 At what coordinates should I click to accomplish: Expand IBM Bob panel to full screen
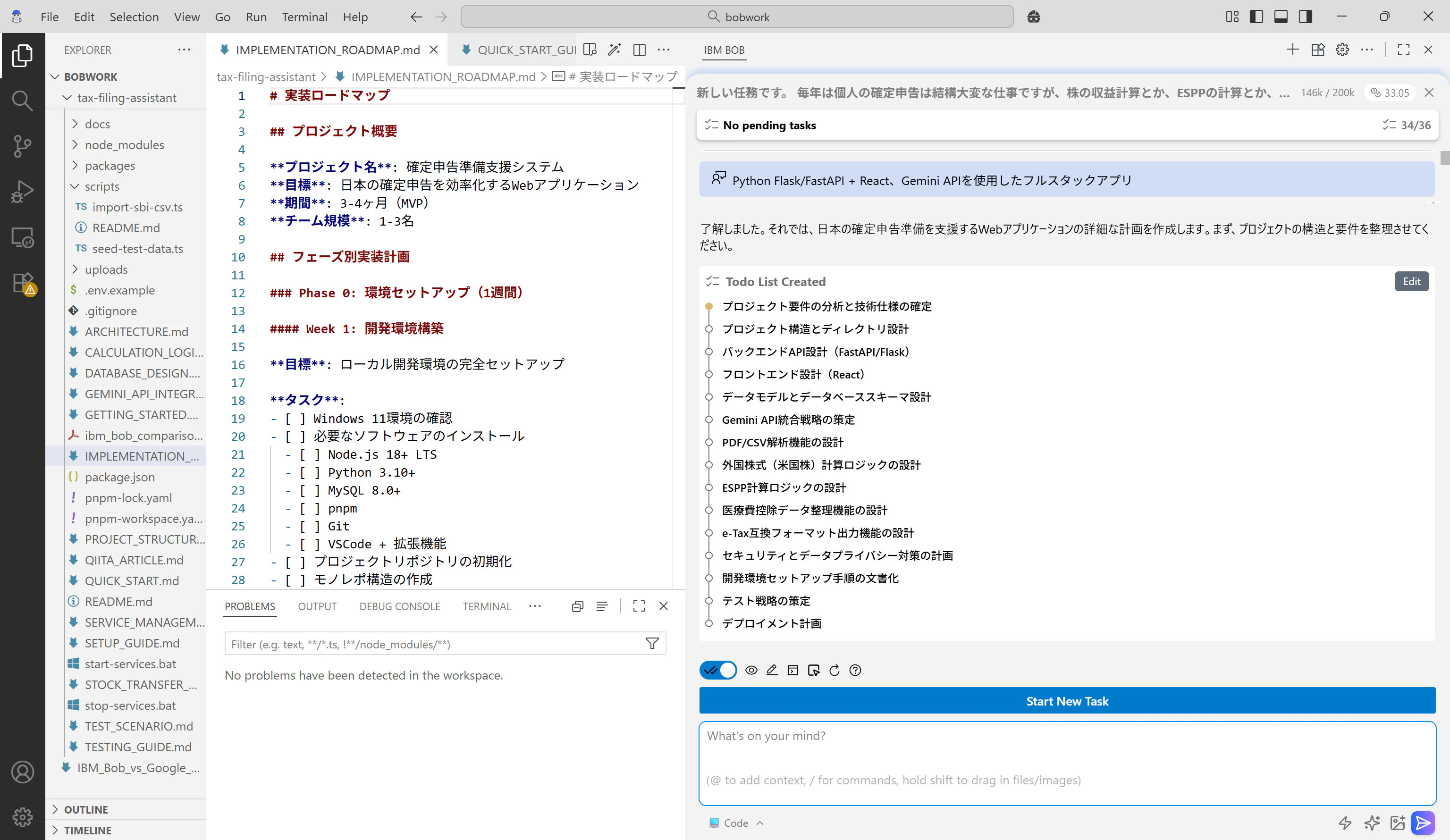tap(1403, 50)
